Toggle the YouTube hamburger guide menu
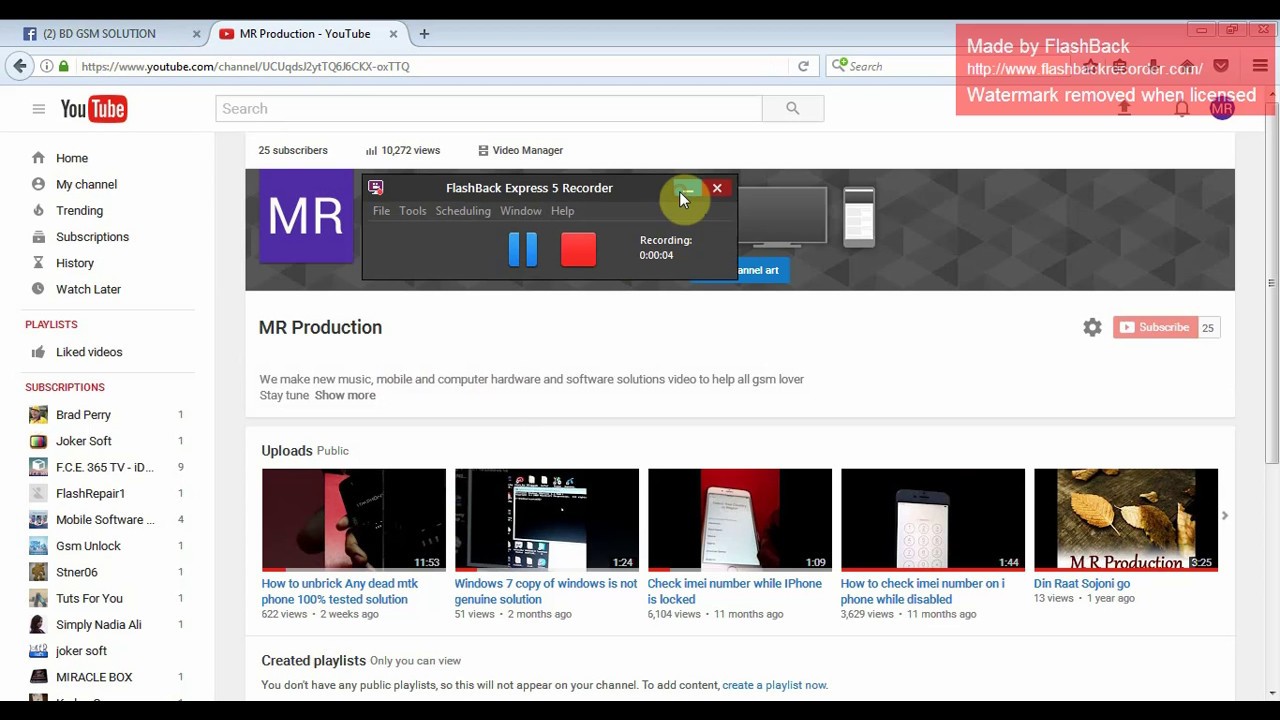This screenshot has height=720, width=1280. pos(38,109)
